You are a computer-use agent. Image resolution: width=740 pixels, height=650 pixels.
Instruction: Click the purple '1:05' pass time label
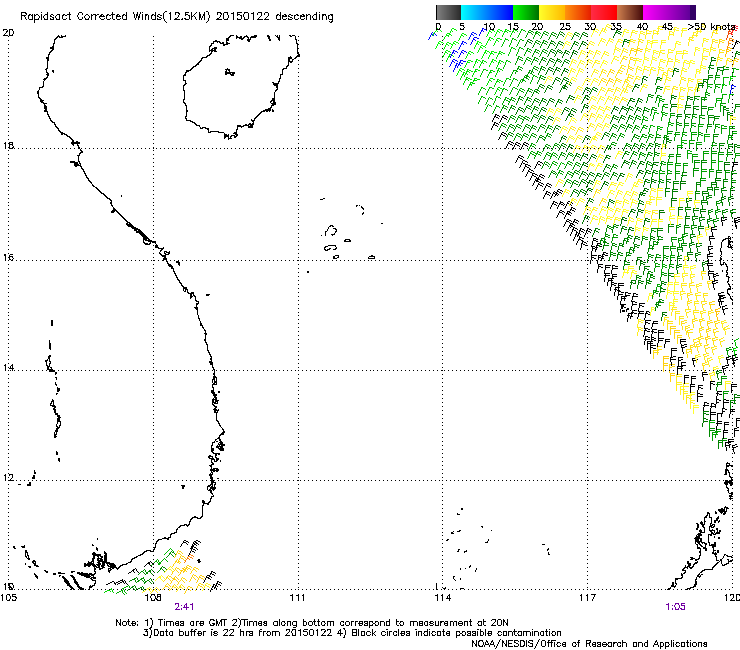click(x=675, y=607)
